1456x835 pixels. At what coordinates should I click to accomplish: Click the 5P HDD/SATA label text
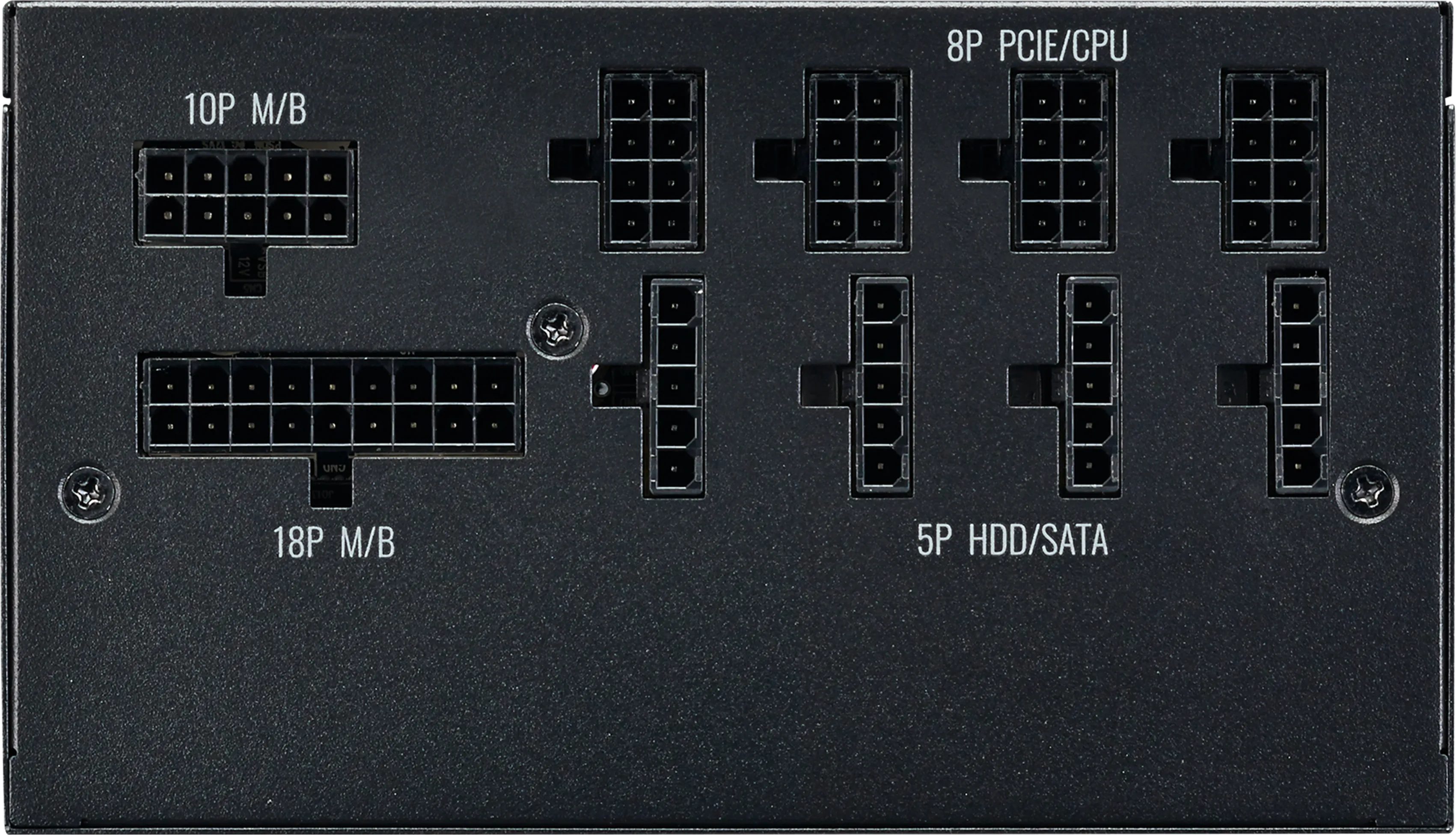1012,540
